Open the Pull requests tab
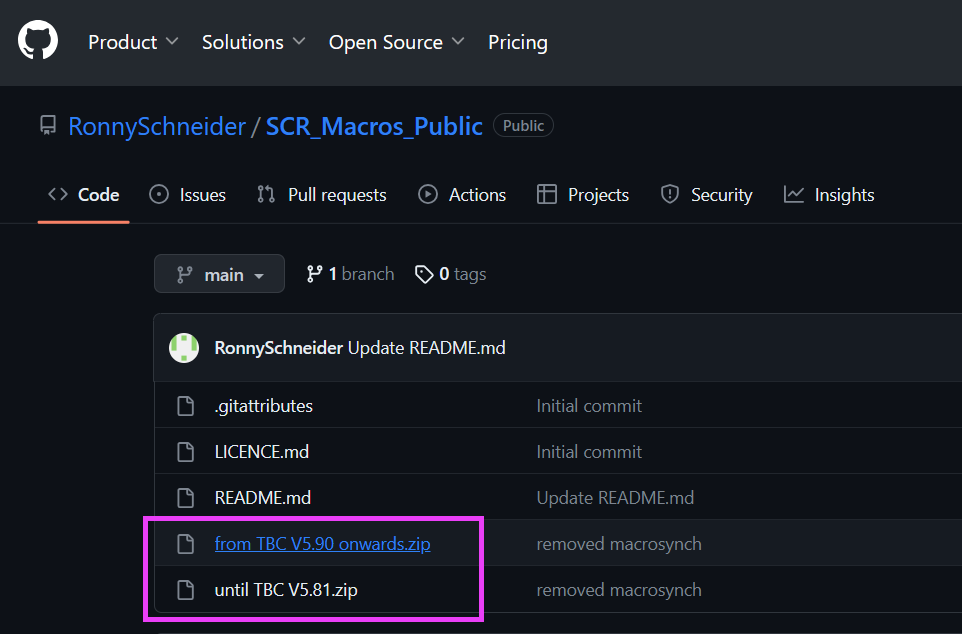Screen dimensions: 962x634 321,195
